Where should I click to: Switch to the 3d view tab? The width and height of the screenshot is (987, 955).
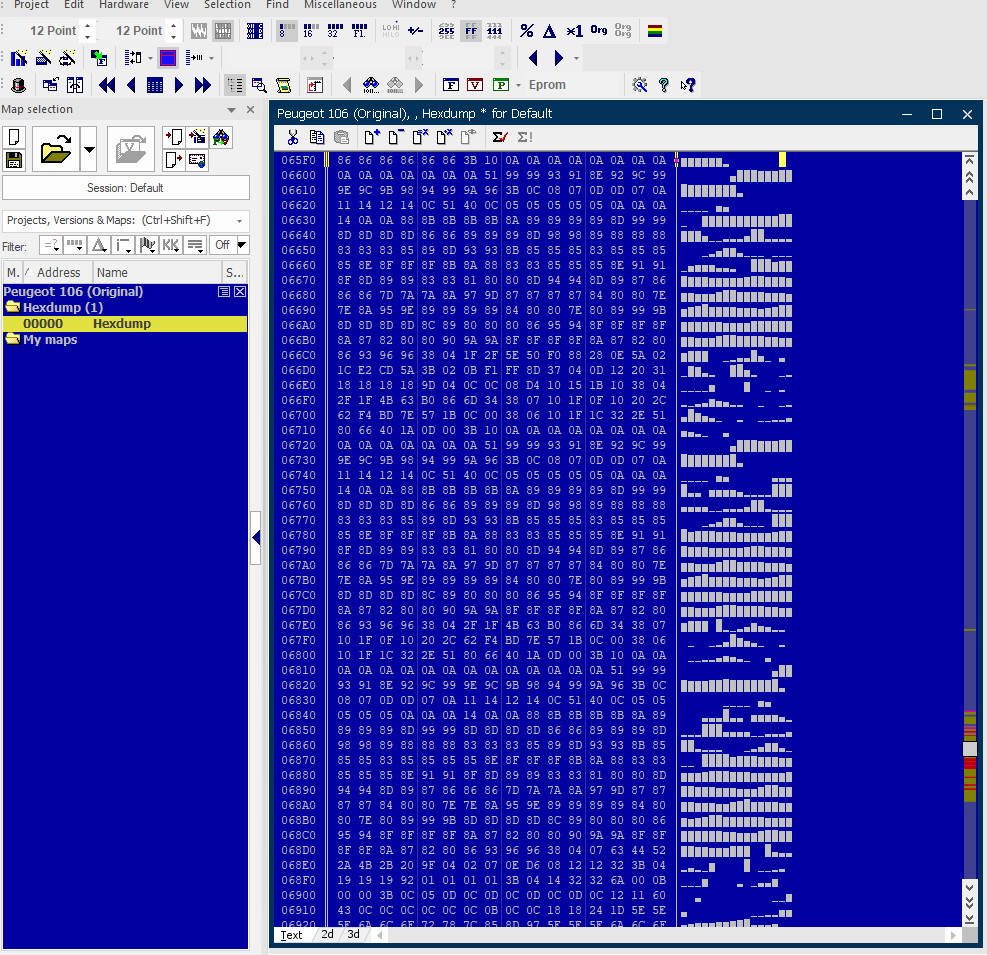click(x=353, y=935)
